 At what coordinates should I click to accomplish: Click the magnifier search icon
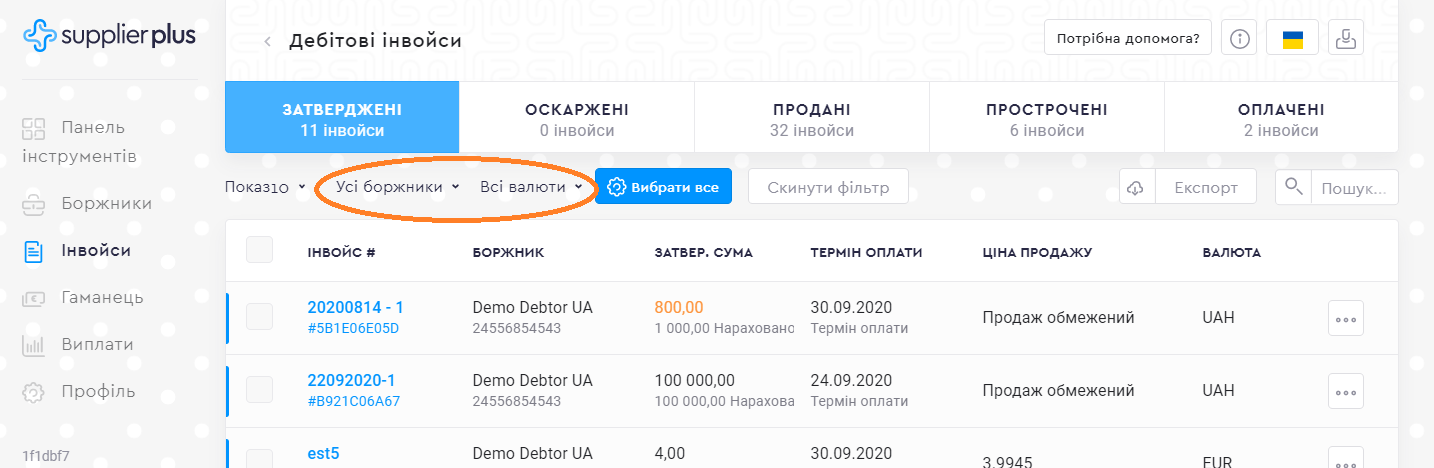point(1294,187)
